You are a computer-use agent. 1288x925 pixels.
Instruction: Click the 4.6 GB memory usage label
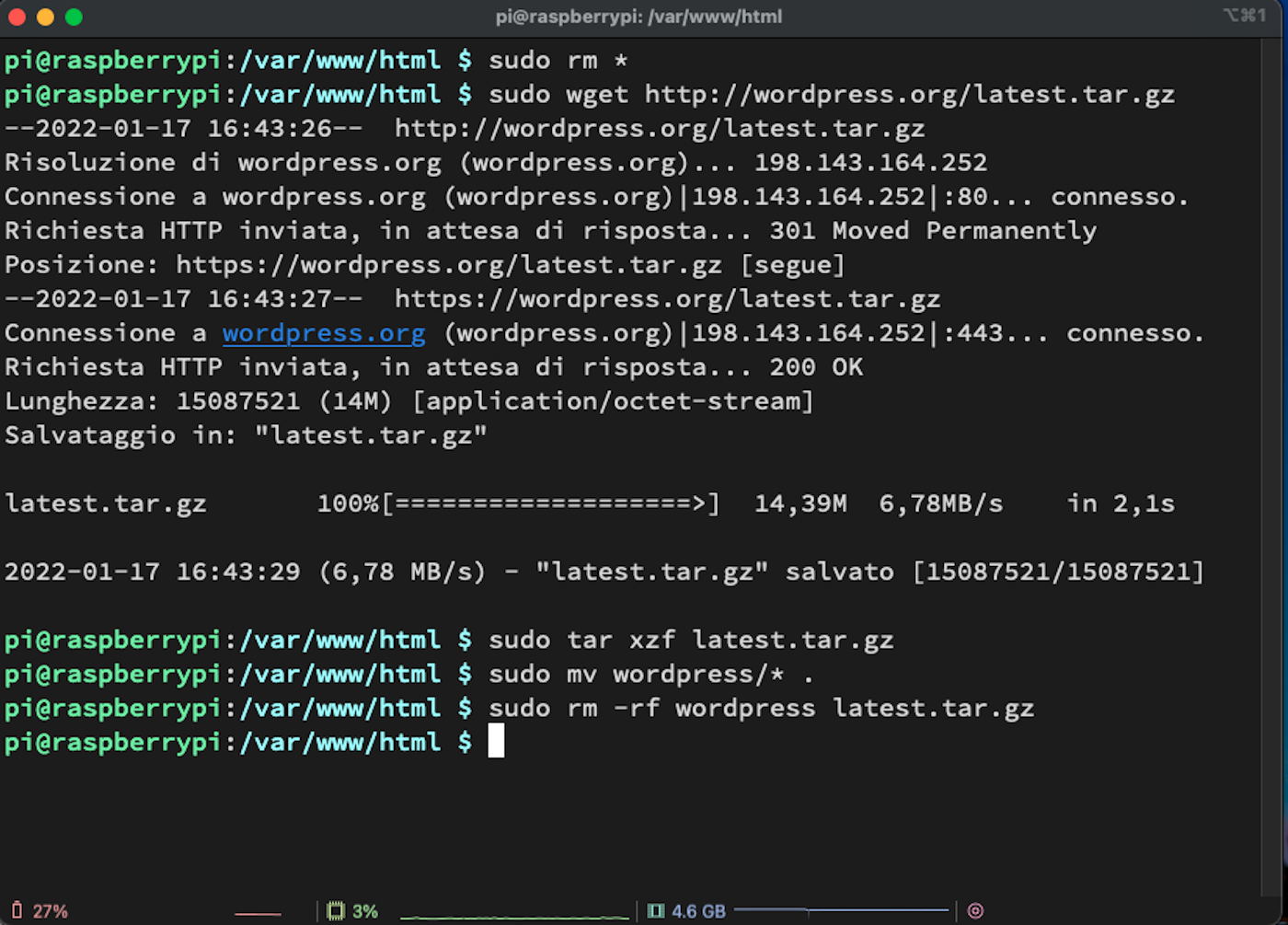(x=698, y=911)
